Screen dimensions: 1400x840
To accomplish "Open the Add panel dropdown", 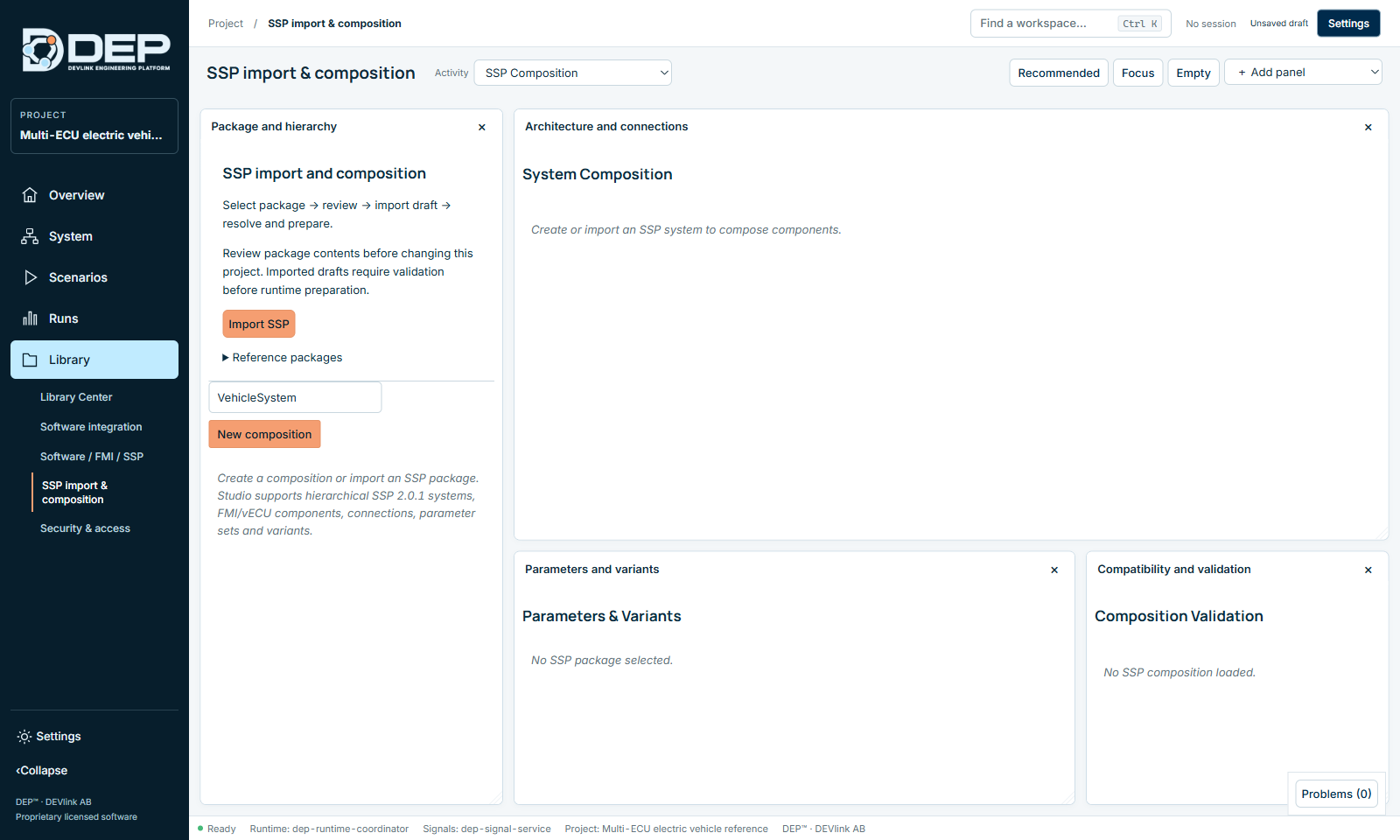I will 1303,72.
